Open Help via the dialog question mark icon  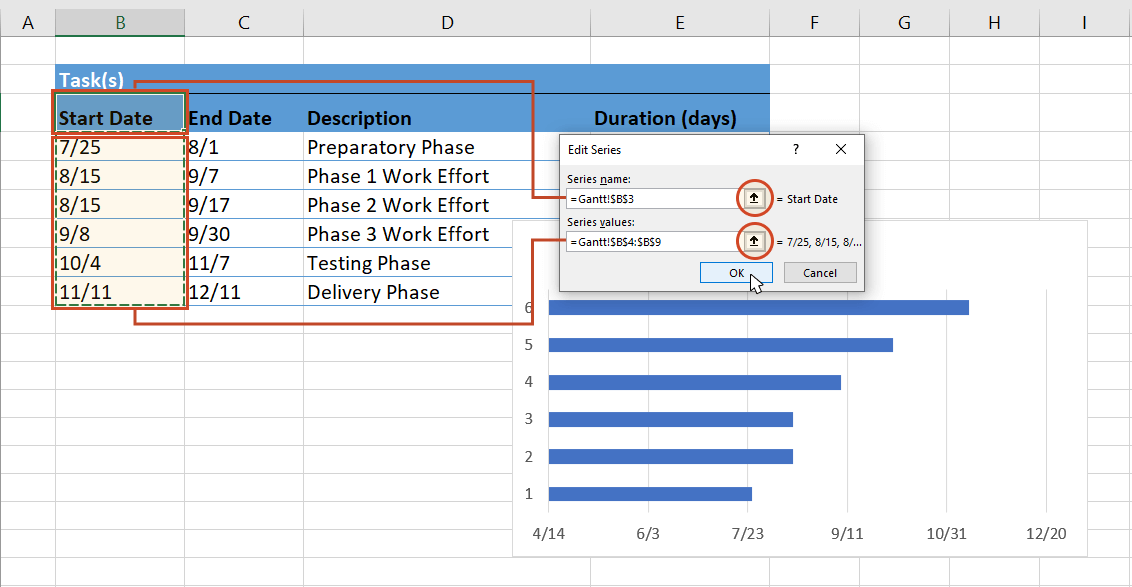pyautogui.click(x=795, y=149)
